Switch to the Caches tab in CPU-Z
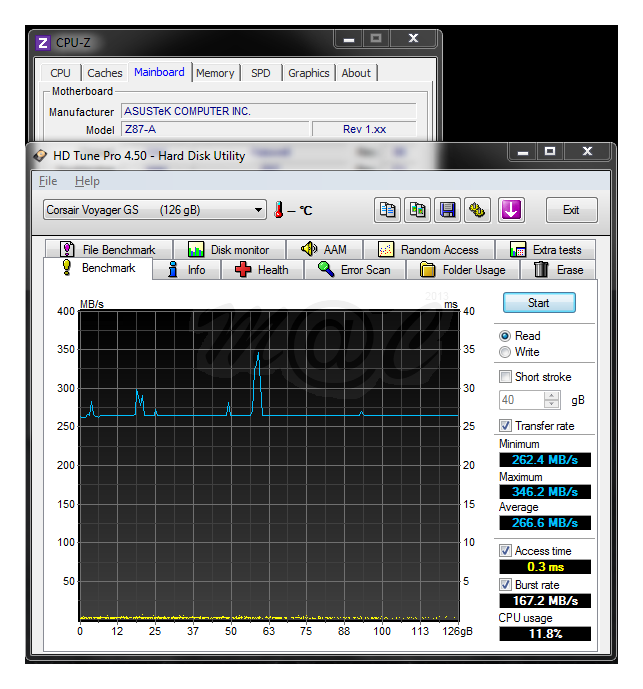 tap(105, 73)
